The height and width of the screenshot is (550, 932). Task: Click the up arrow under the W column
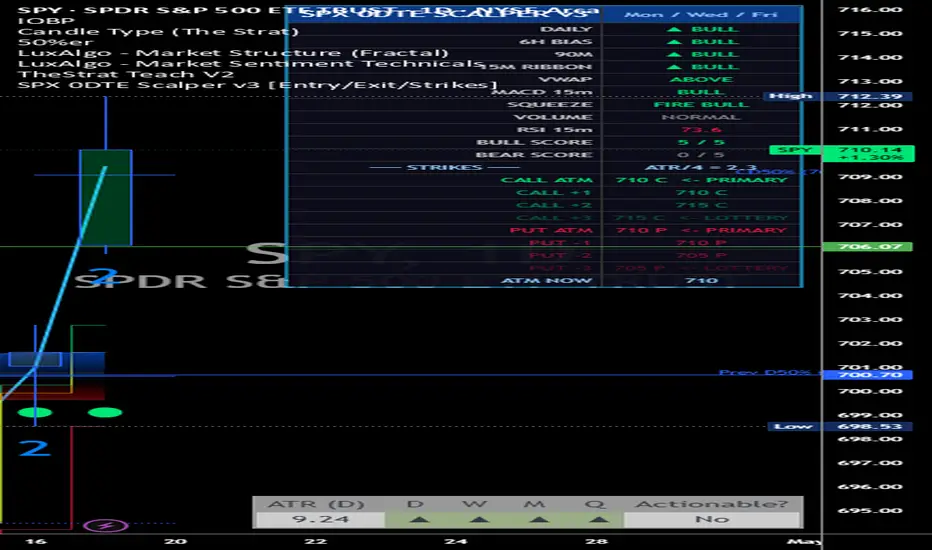[479, 520]
